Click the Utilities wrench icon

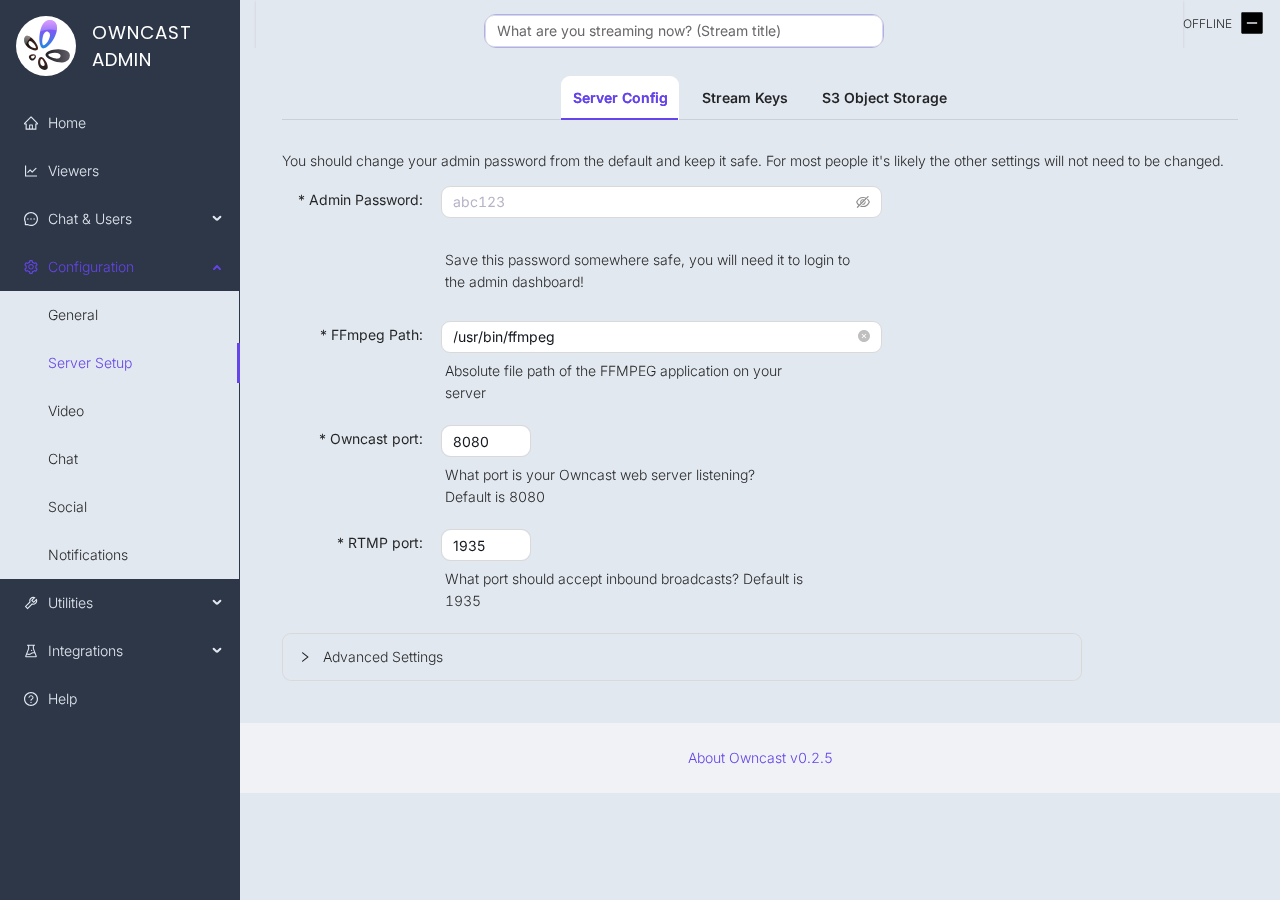point(31,603)
